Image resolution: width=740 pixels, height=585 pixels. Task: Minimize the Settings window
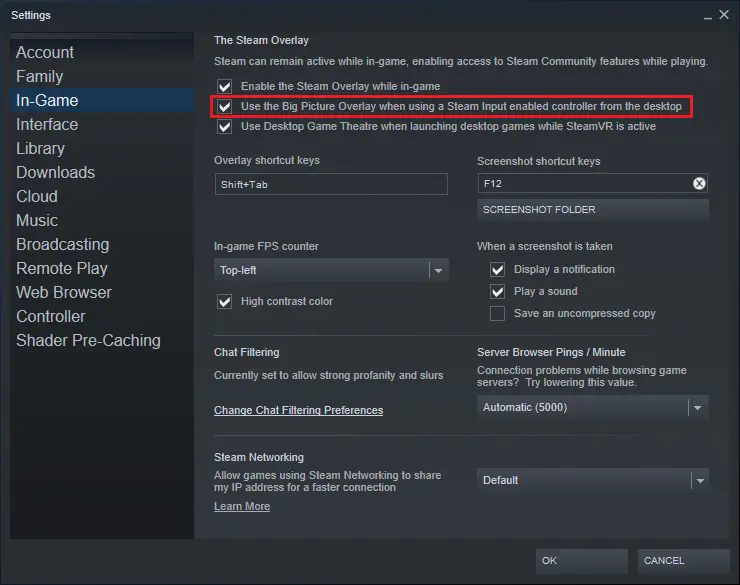(707, 16)
